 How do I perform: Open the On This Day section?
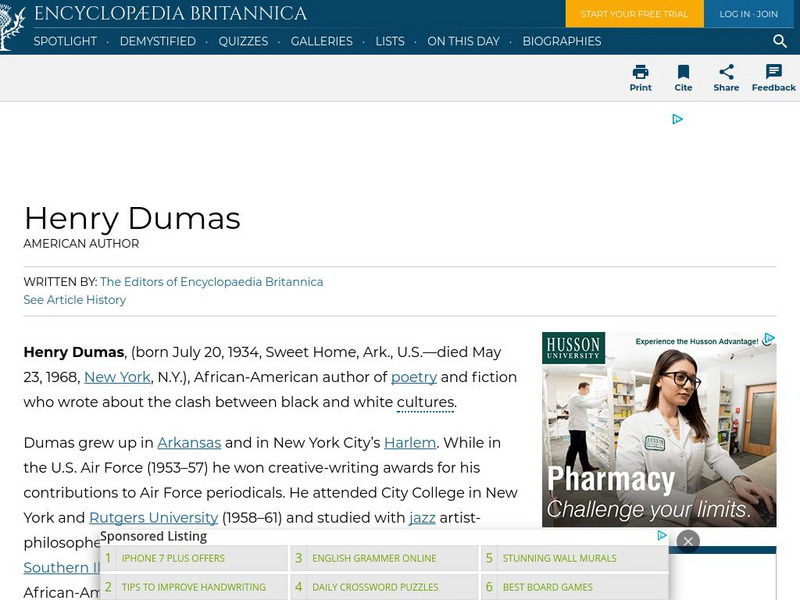(464, 42)
